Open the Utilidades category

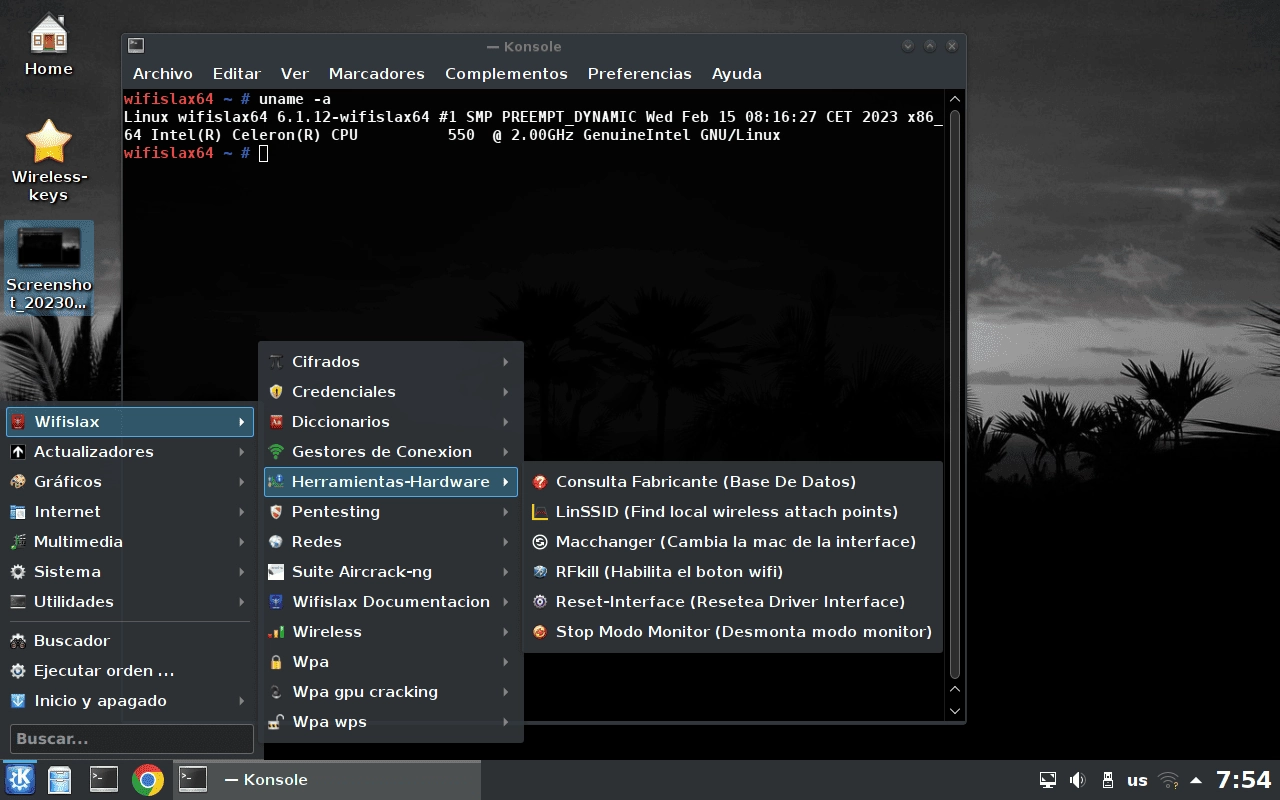[130, 602]
